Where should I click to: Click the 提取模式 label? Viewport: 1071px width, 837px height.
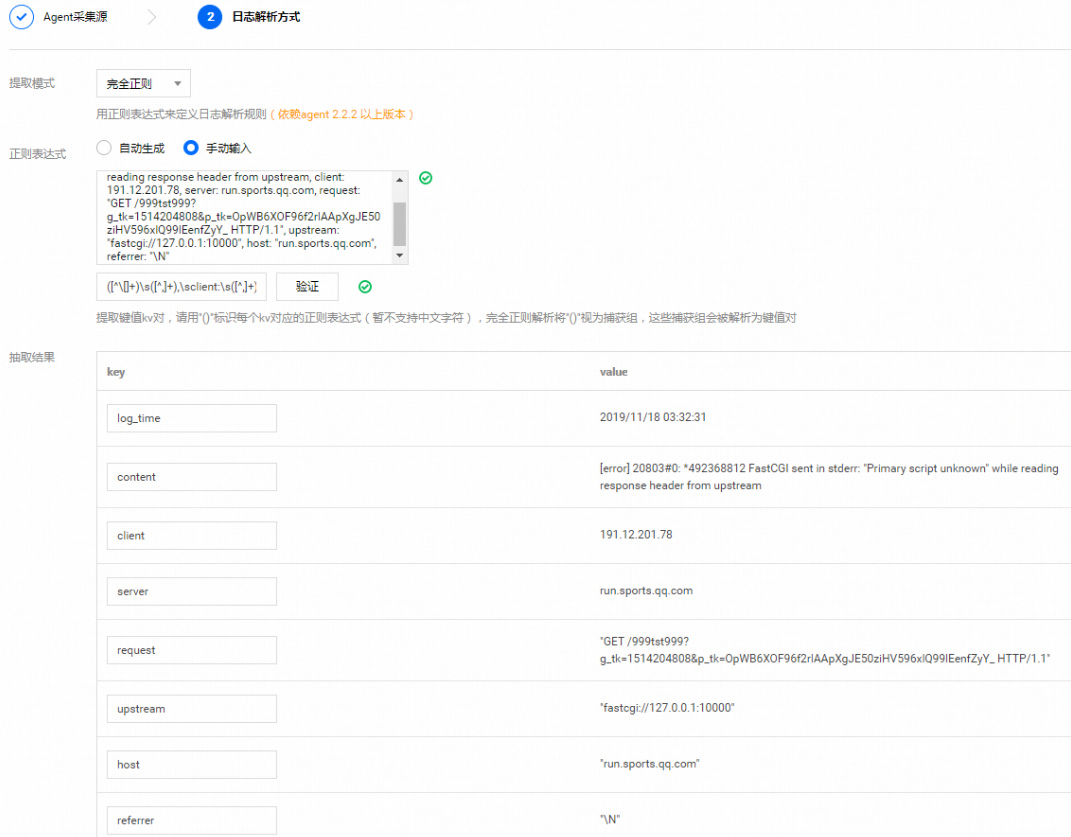point(32,83)
